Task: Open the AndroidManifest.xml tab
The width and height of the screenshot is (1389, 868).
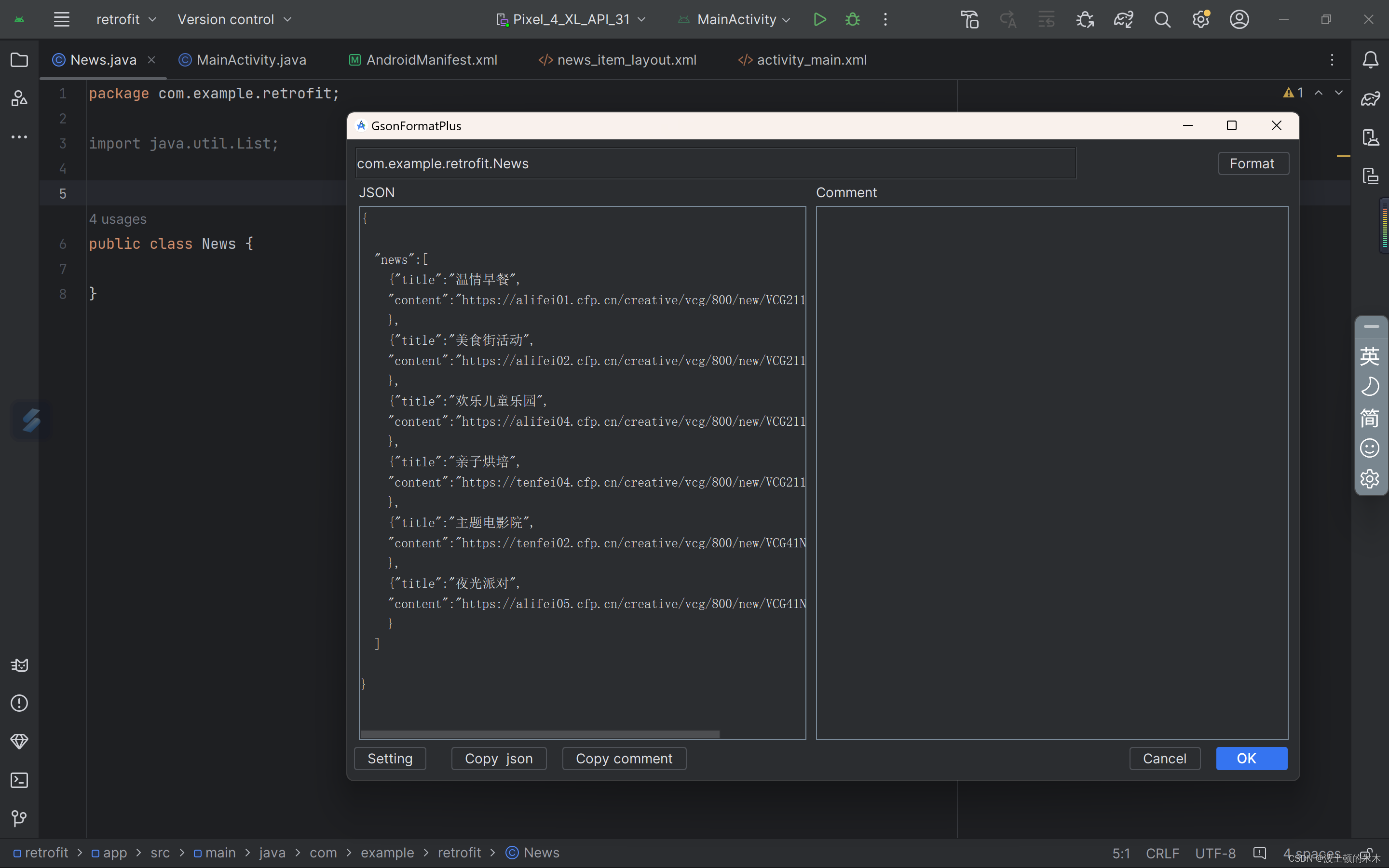Action: 423,60
